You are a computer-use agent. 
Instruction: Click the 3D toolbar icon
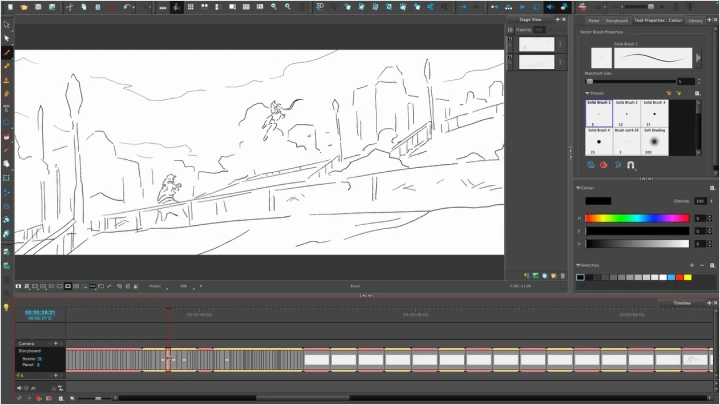coord(320,7)
